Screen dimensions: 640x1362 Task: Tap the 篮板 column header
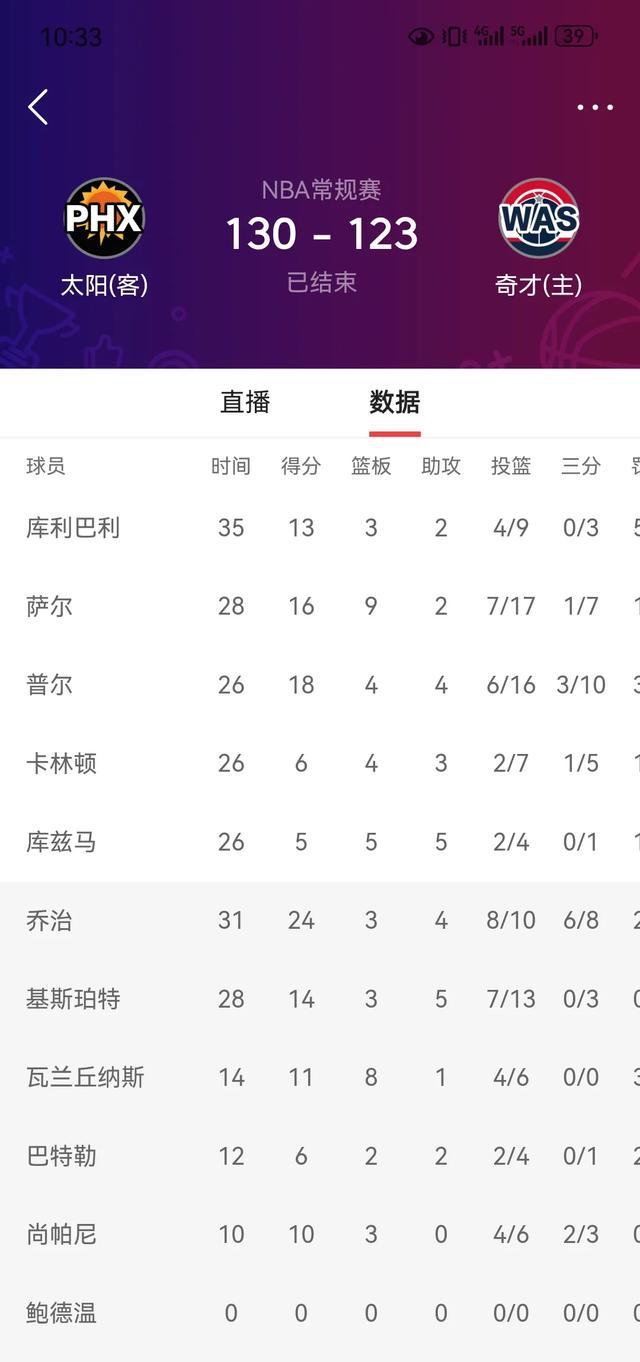click(371, 464)
